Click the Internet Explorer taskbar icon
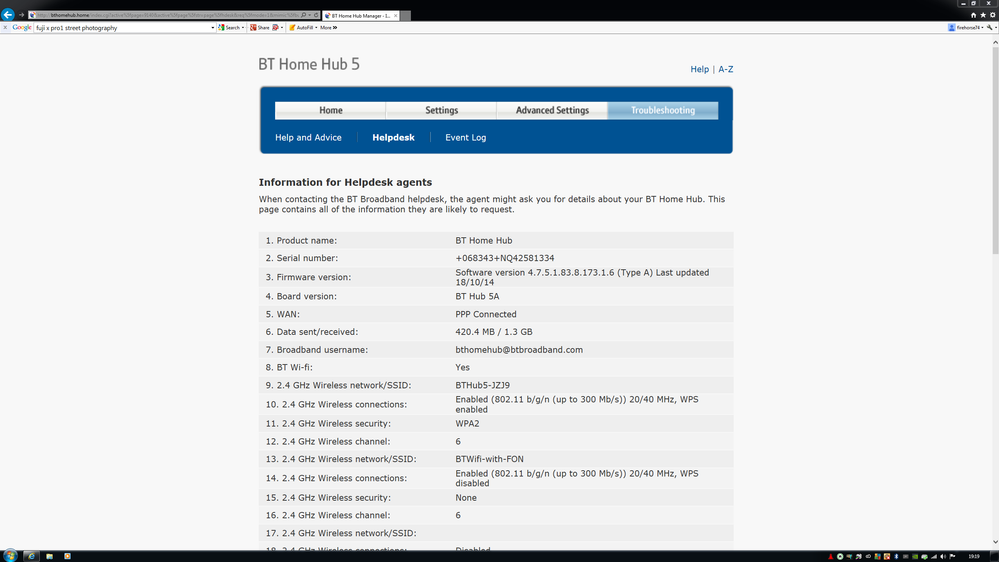The height and width of the screenshot is (562, 999). [x=31, y=556]
